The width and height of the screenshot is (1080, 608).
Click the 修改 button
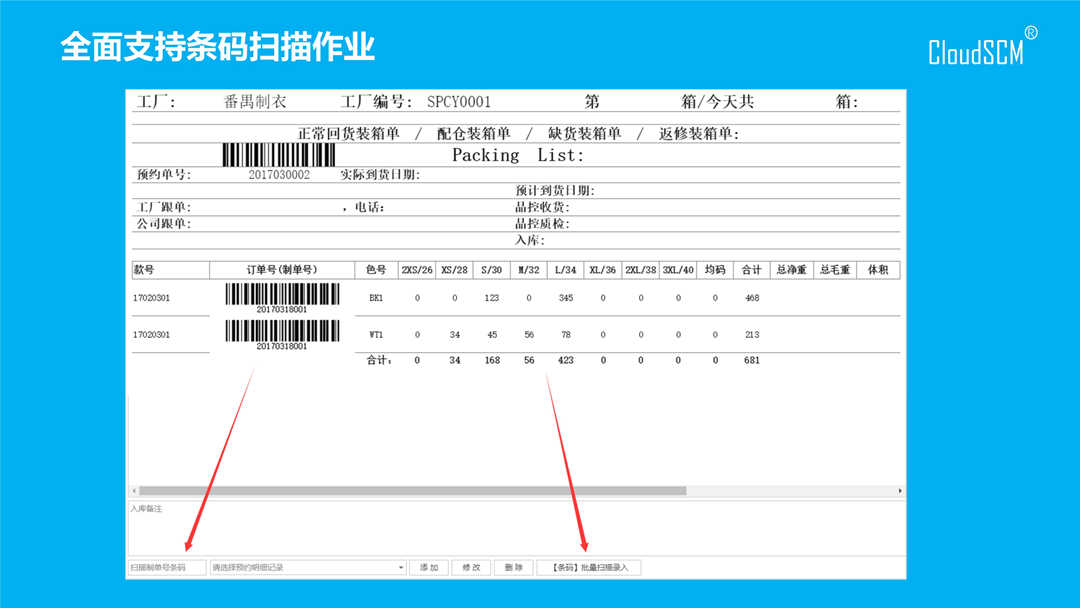471,567
